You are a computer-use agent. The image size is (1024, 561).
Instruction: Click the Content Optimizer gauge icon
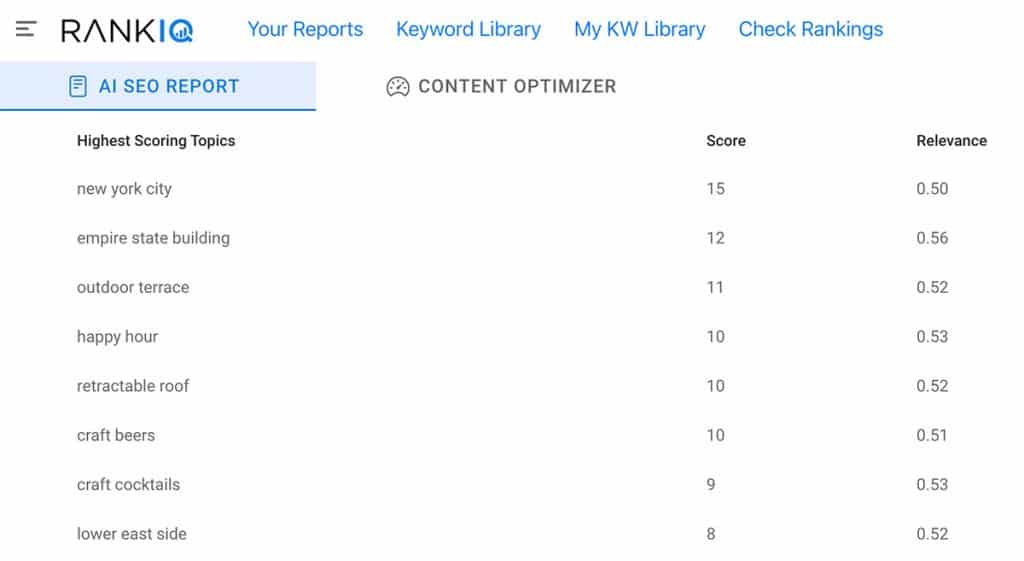398,86
